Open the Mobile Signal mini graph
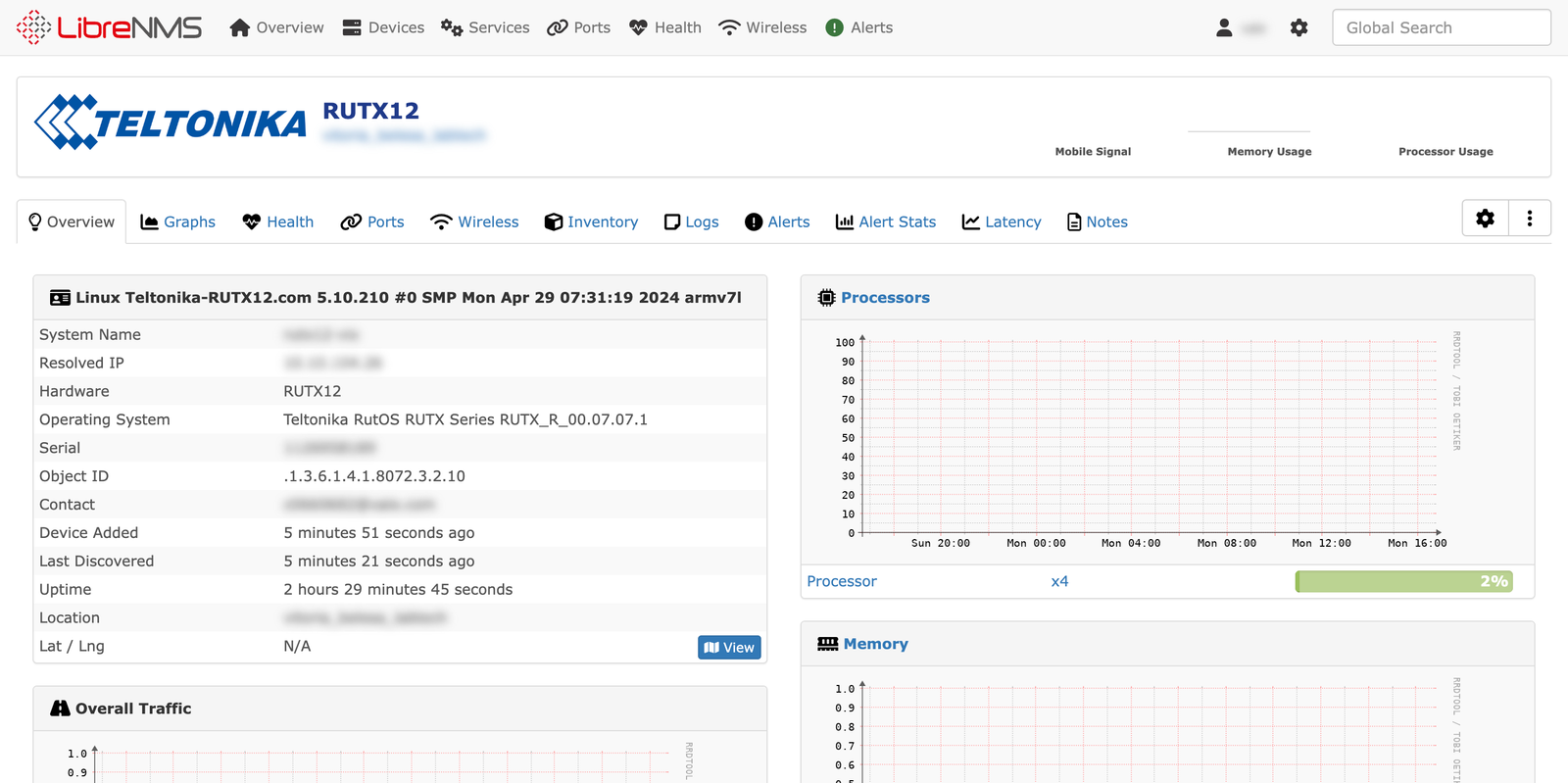Image resolution: width=1568 pixels, height=783 pixels. click(1093, 151)
